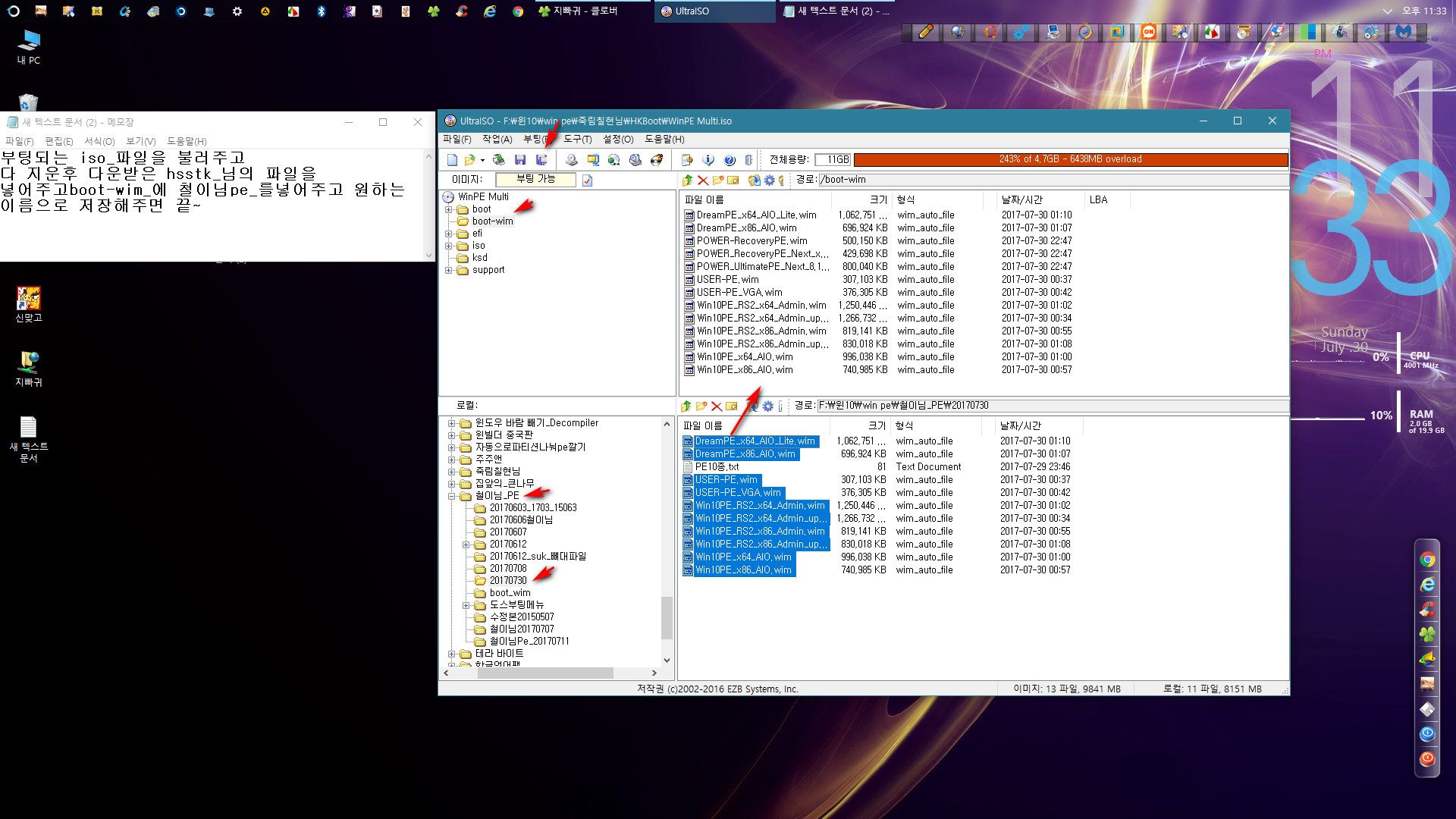This screenshot has width=1456, height=819.
Task: Click the LBA column header
Action: coord(1107,200)
